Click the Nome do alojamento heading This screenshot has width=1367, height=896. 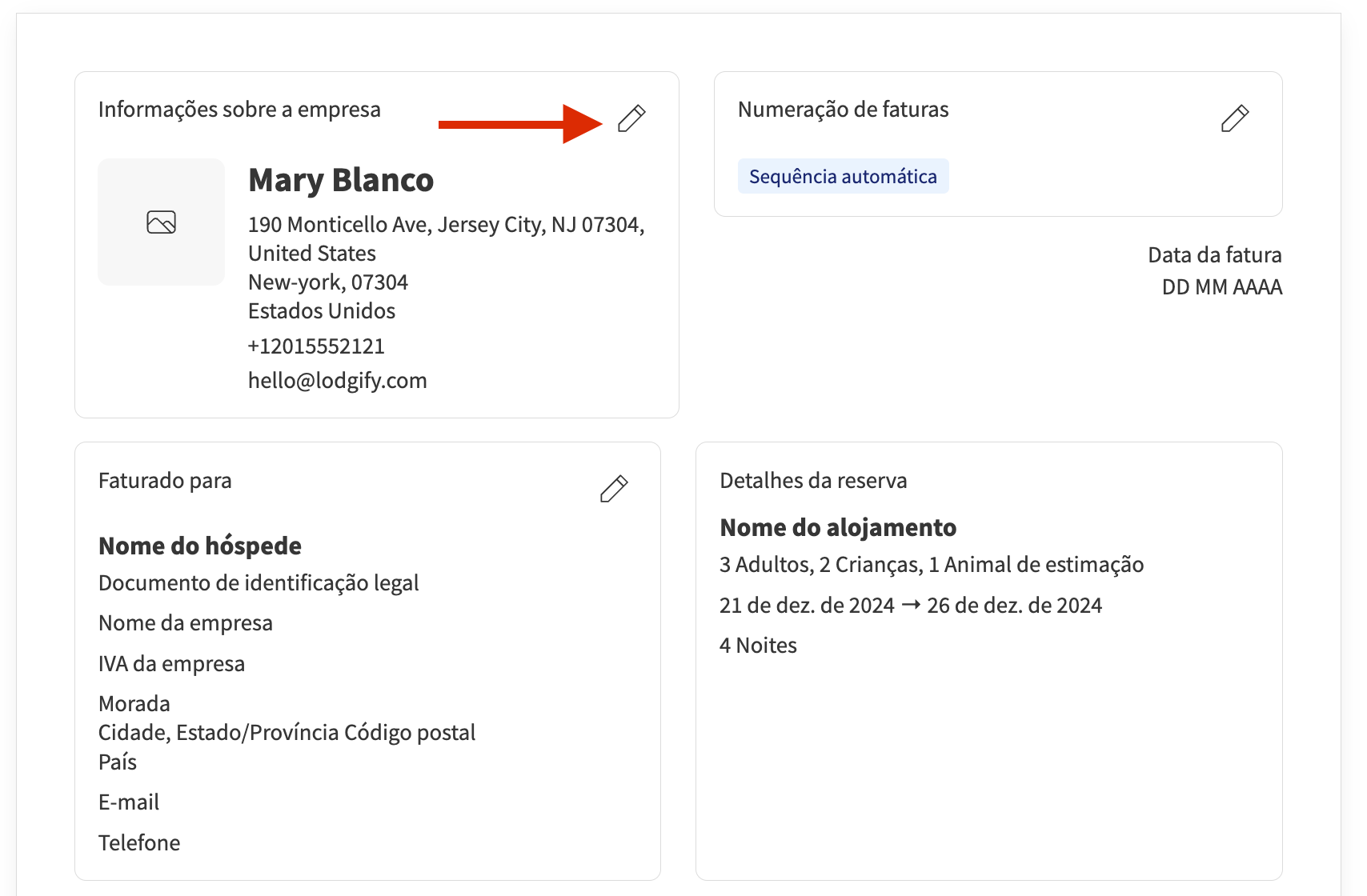tap(838, 527)
